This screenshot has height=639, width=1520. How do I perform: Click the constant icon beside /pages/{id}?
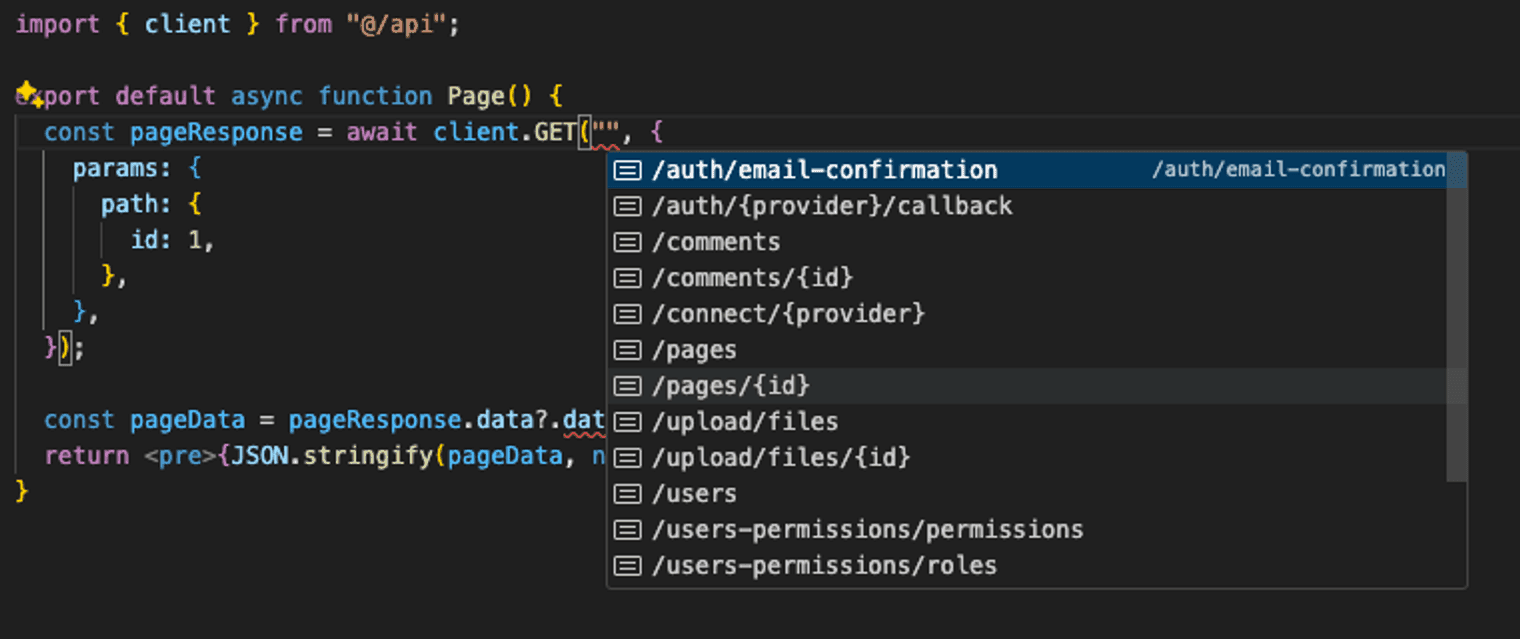point(627,386)
